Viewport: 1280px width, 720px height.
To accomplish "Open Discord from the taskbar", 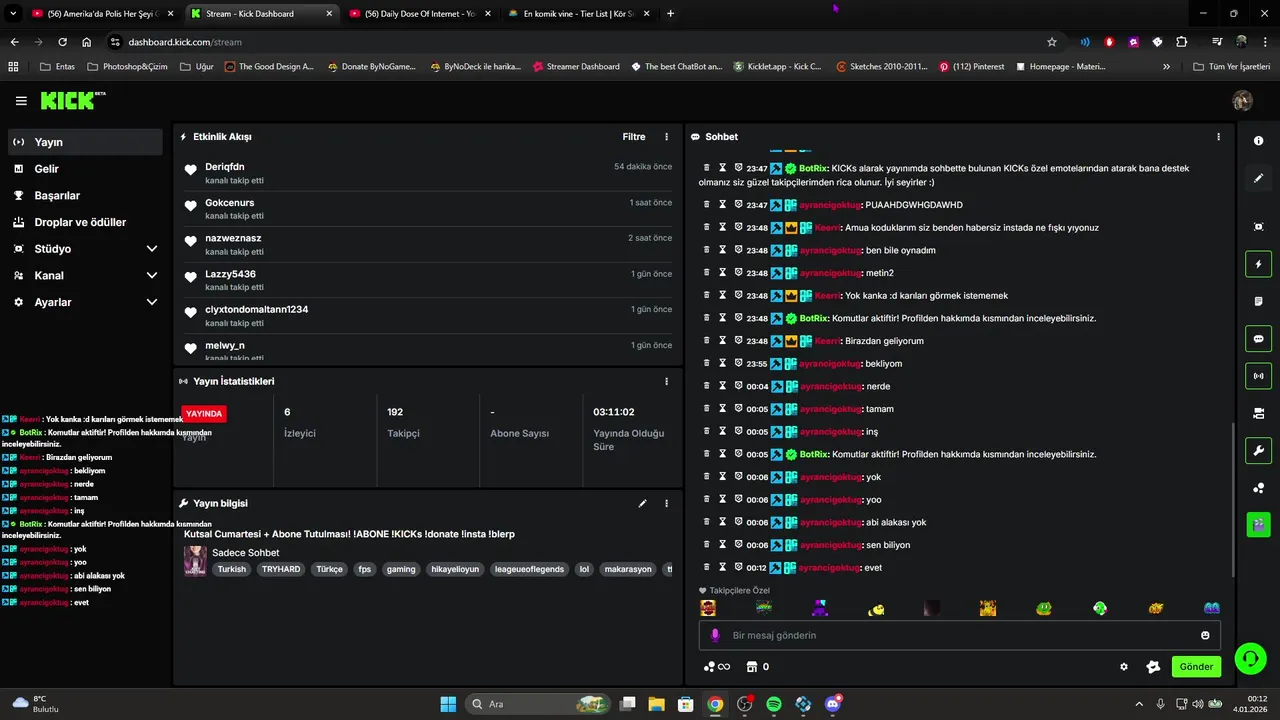I will [x=833, y=704].
